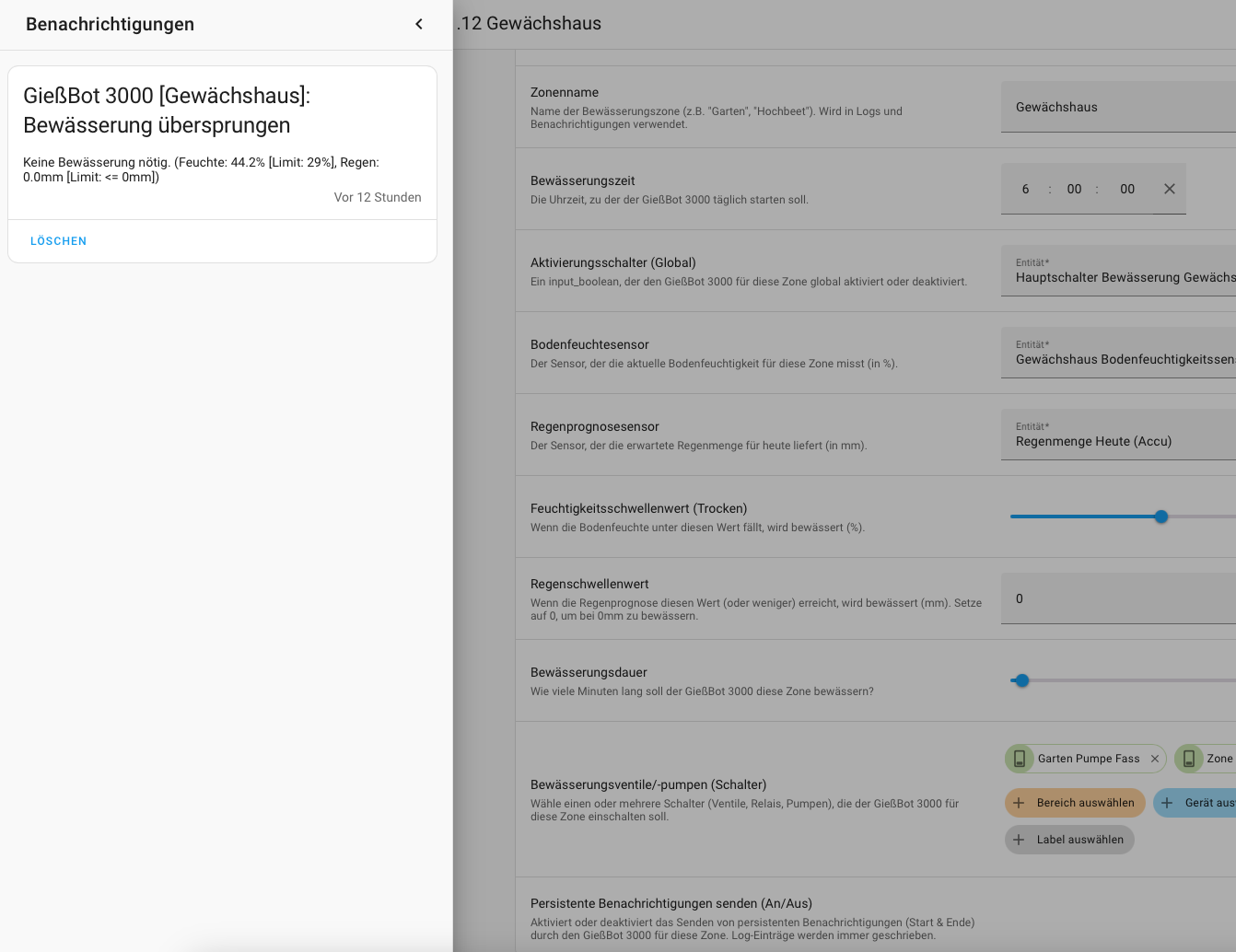Click the Zone chip label

(x=1220, y=759)
